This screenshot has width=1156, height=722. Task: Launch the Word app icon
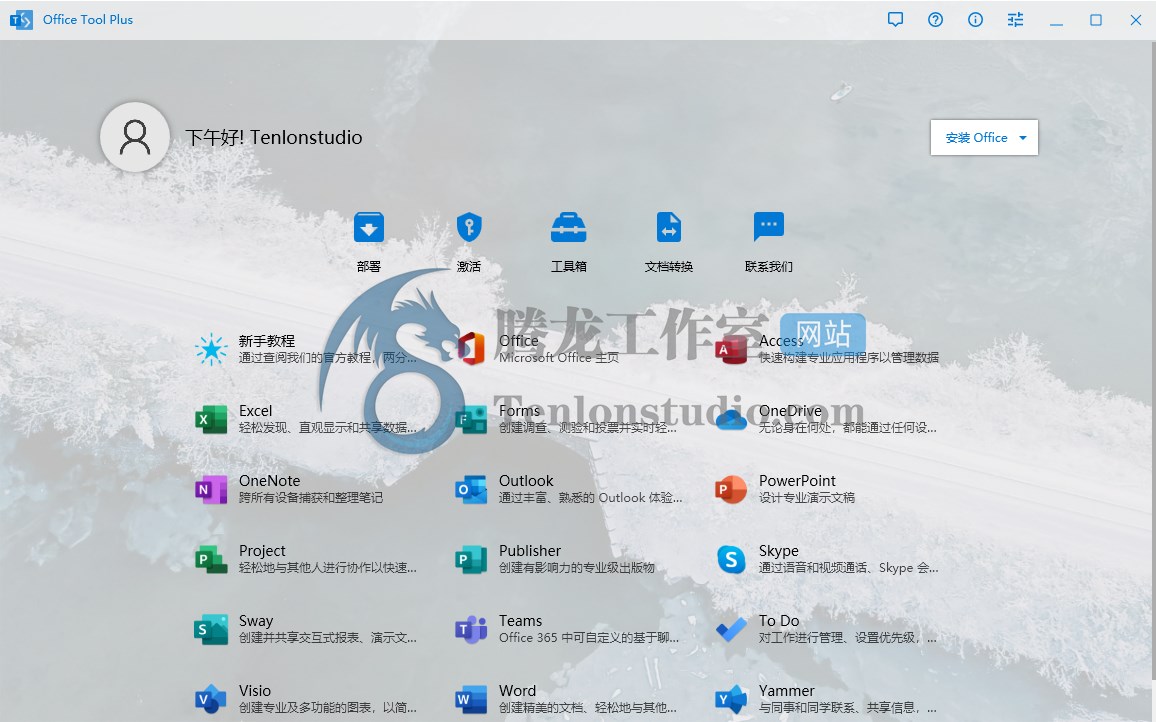pyautogui.click(x=471, y=699)
